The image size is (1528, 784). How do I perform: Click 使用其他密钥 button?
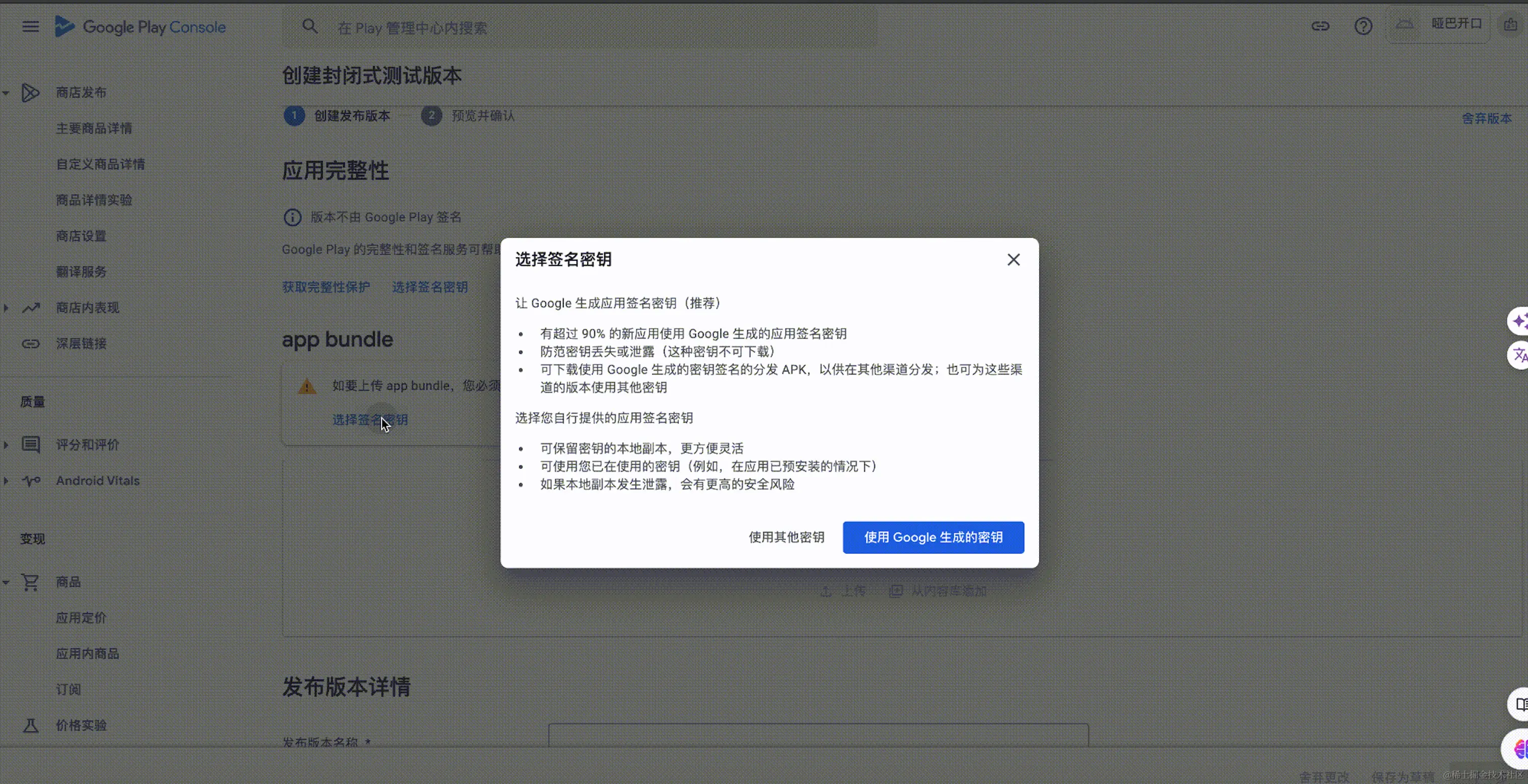tap(786, 537)
